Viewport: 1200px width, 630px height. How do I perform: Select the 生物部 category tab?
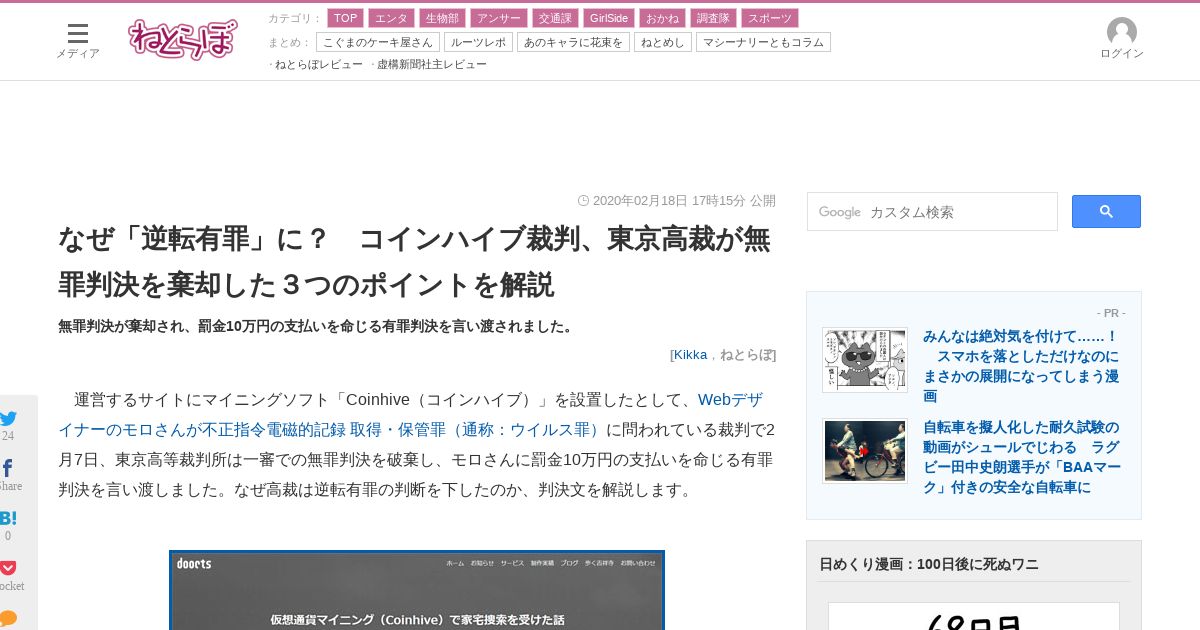coord(442,18)
